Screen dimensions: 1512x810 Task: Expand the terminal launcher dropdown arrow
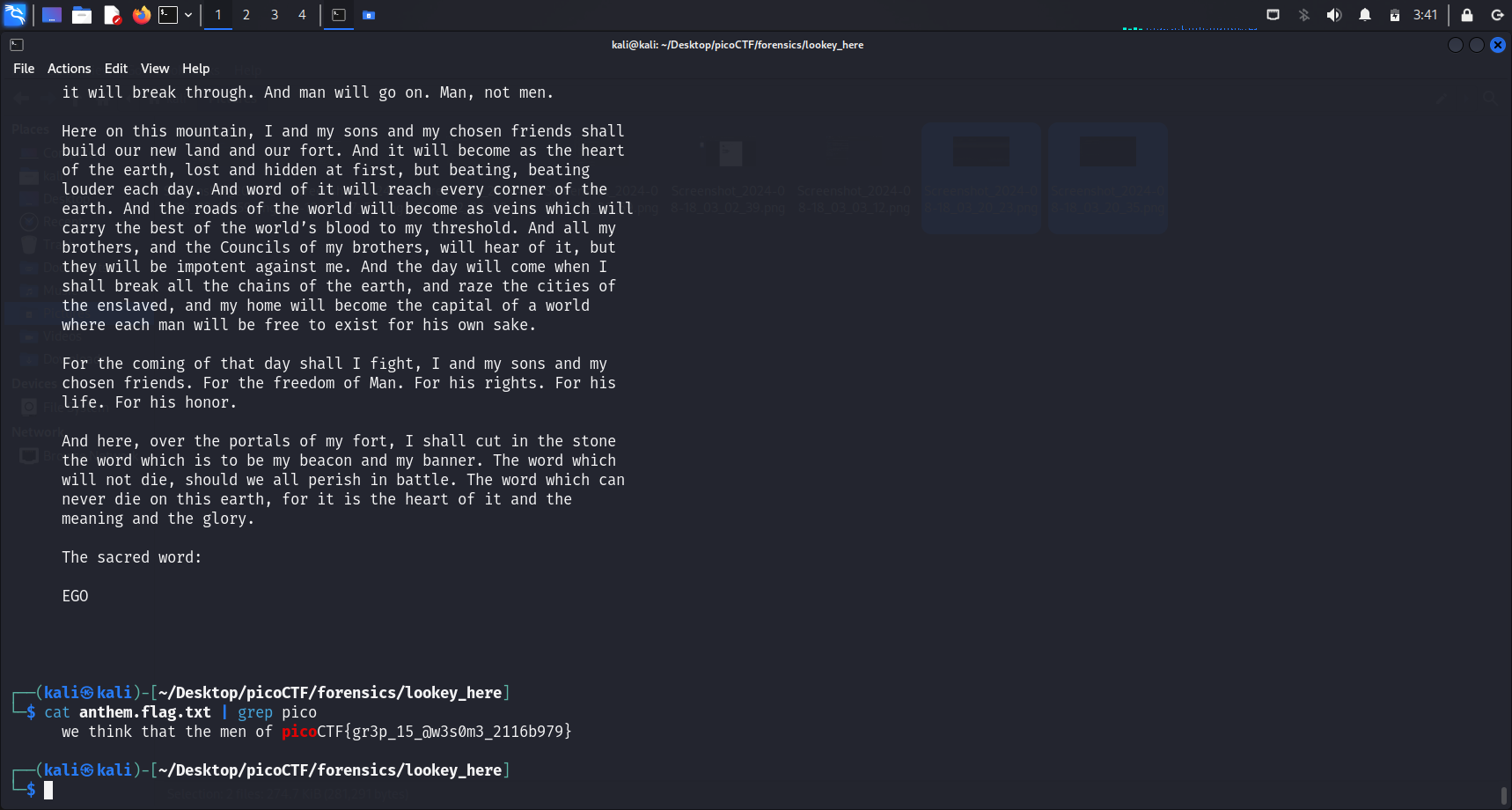click(x=188, y=15)
